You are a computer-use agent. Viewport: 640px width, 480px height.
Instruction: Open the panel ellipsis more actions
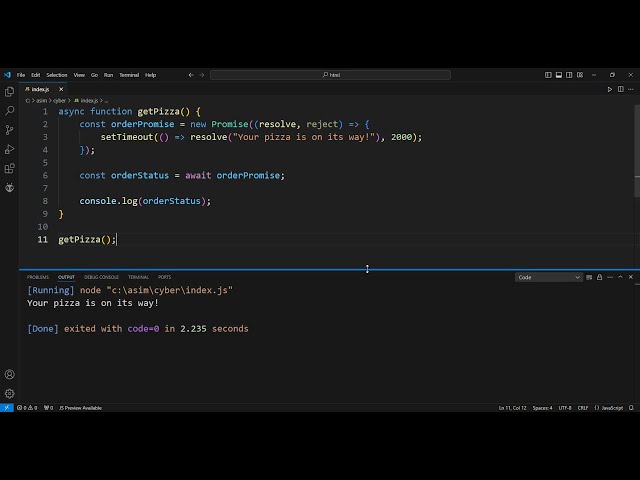coord(610,277)
